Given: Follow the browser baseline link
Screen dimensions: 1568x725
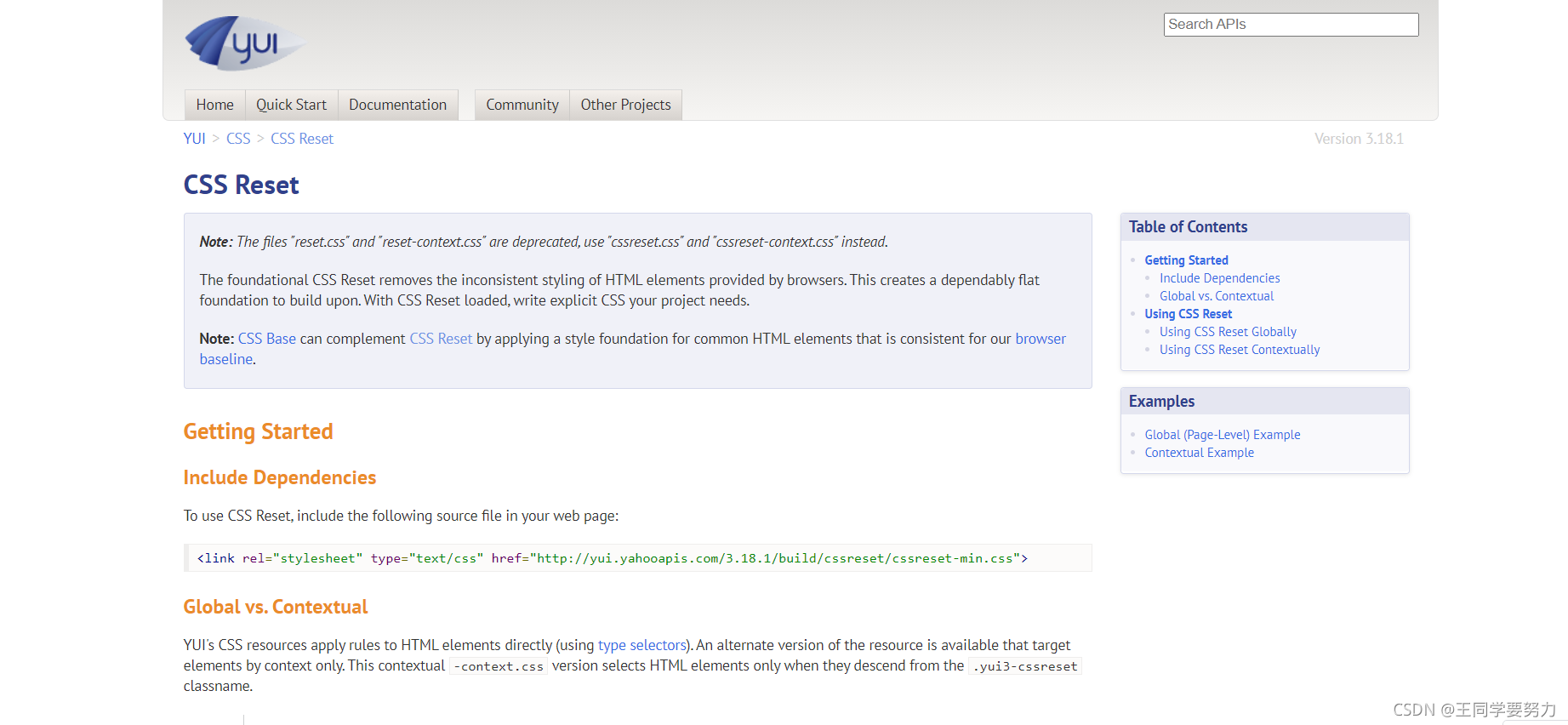Looking at the screenshot, I should (x=1041, y=339).
